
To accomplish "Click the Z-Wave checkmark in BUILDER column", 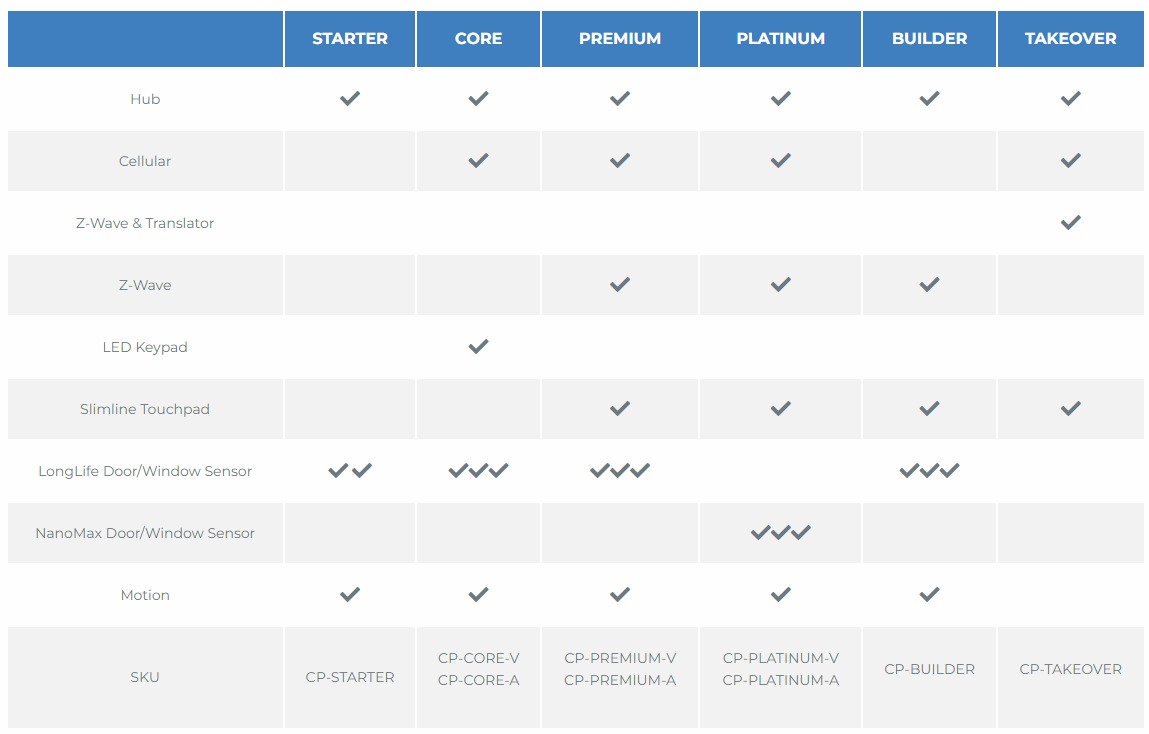I will 929,284.
